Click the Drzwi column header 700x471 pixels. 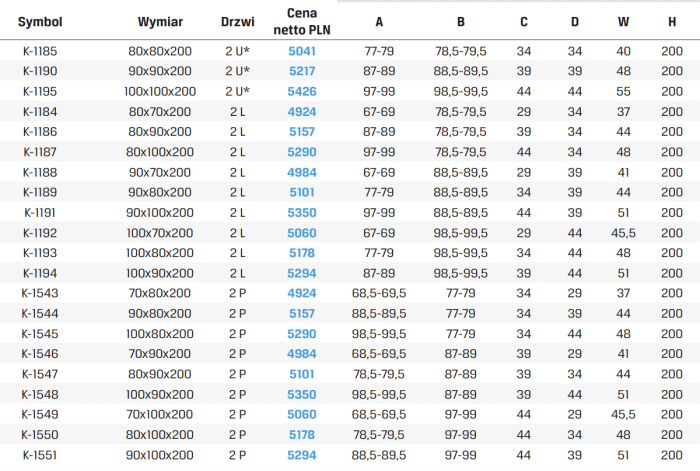pos(238,22)
